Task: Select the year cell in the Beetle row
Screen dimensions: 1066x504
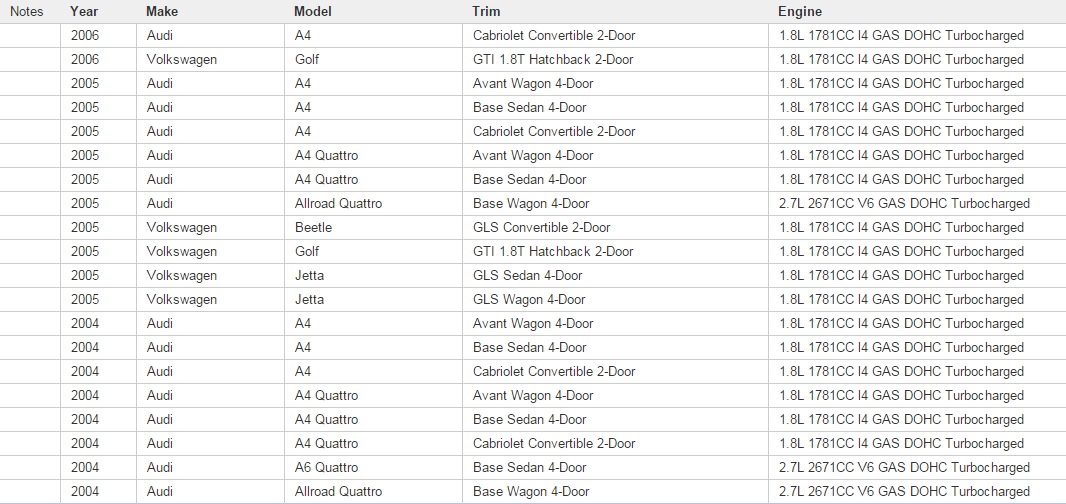Action: point(85,227)
